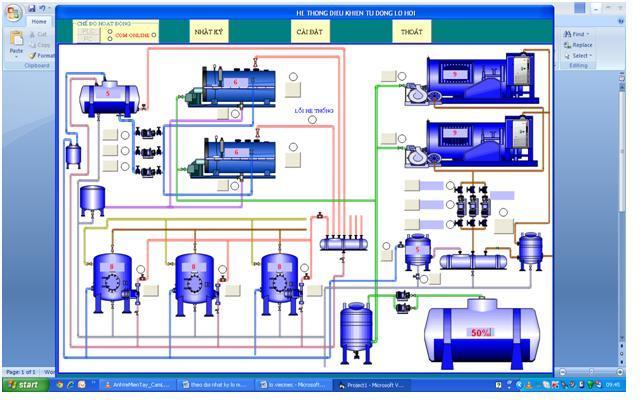Toggle the LỖI HỆ THỐNG indicator circle

[x=312, y=120]
